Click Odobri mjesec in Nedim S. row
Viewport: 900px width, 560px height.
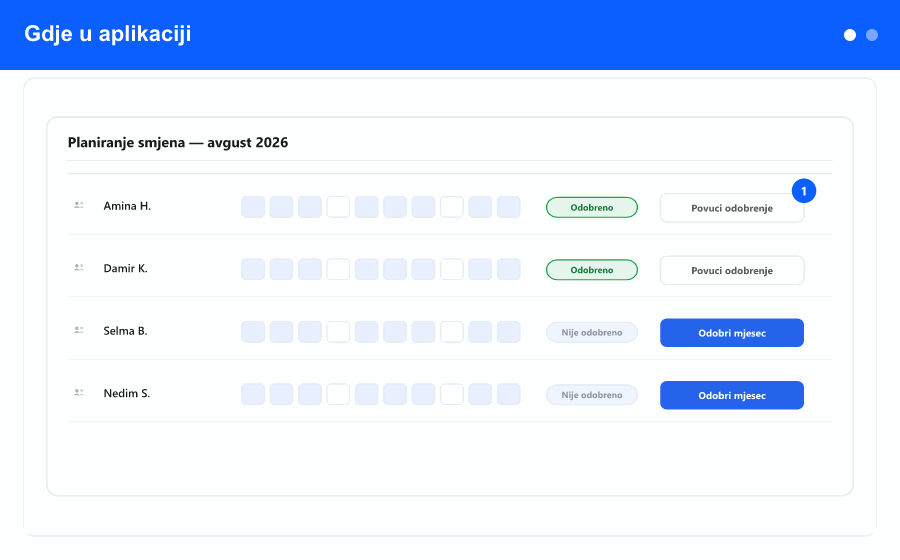[x=732, y=395]
